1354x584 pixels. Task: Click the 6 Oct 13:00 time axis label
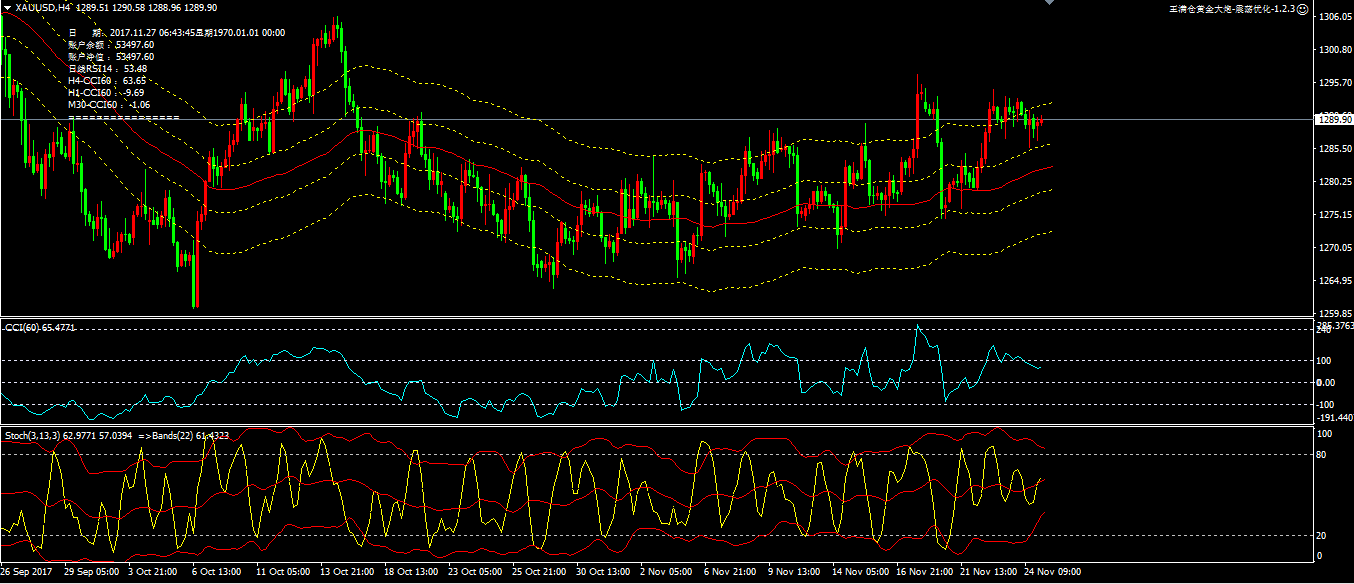tap(216, 572)
